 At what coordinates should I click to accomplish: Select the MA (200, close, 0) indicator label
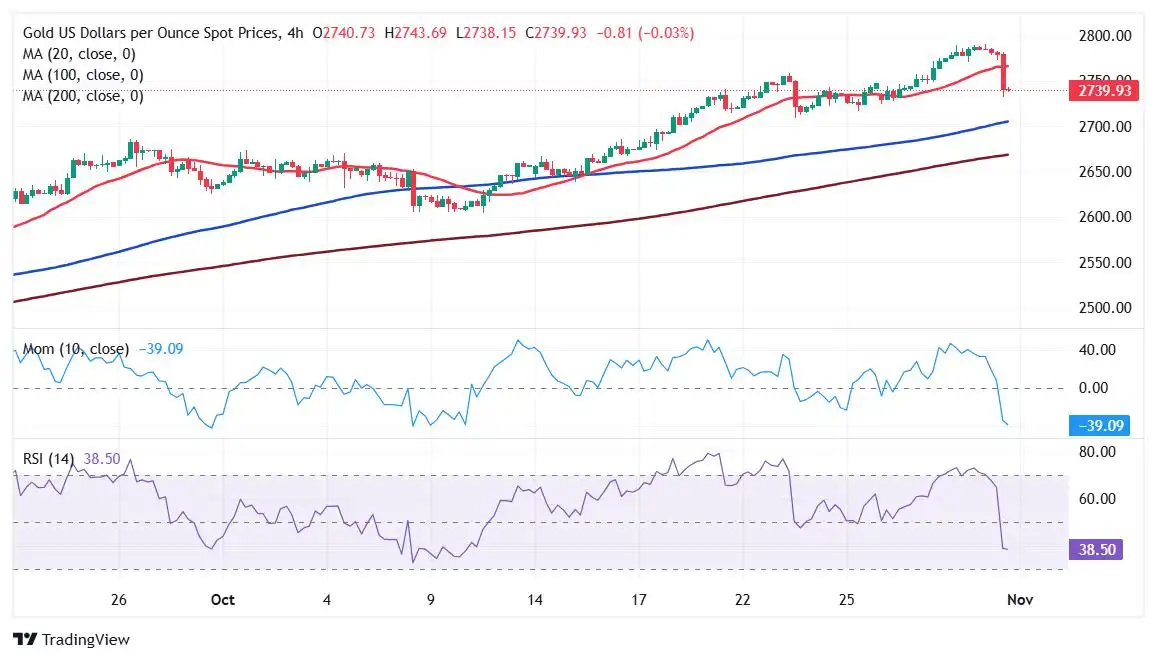click(83, 96)
